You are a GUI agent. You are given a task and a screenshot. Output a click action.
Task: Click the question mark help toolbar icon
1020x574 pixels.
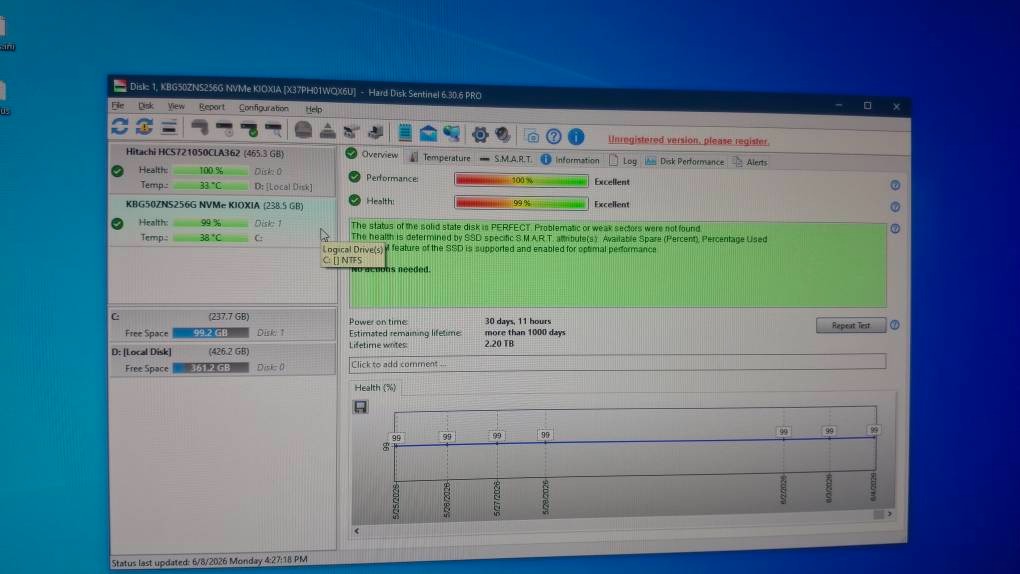tap(554, 136)
